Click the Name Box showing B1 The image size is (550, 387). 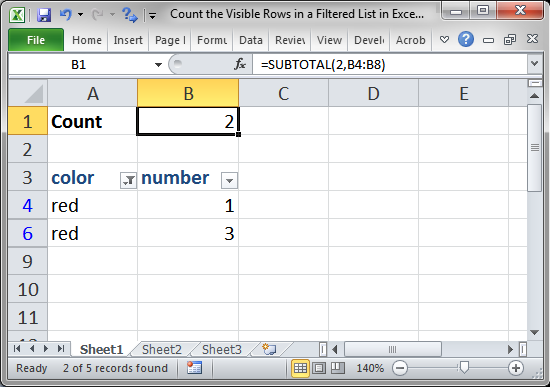point(79,65)
